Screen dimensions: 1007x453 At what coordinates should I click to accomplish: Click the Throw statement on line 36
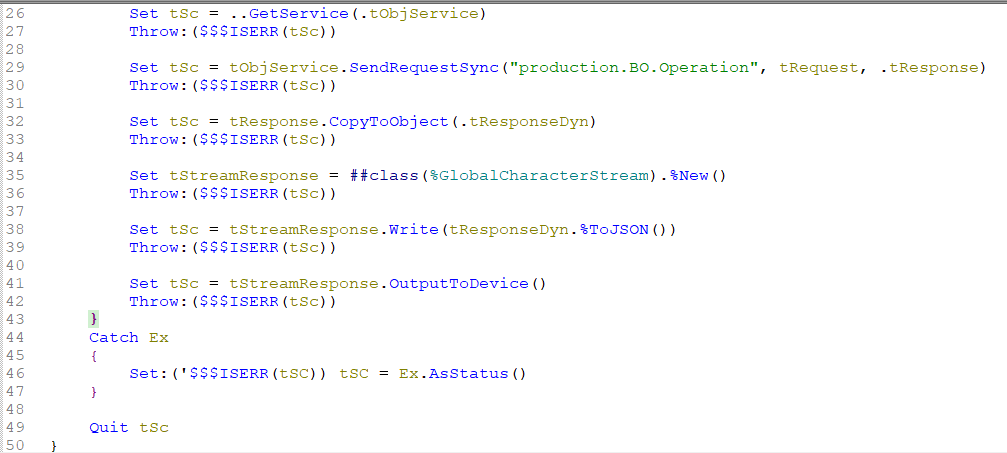(232, 193)
